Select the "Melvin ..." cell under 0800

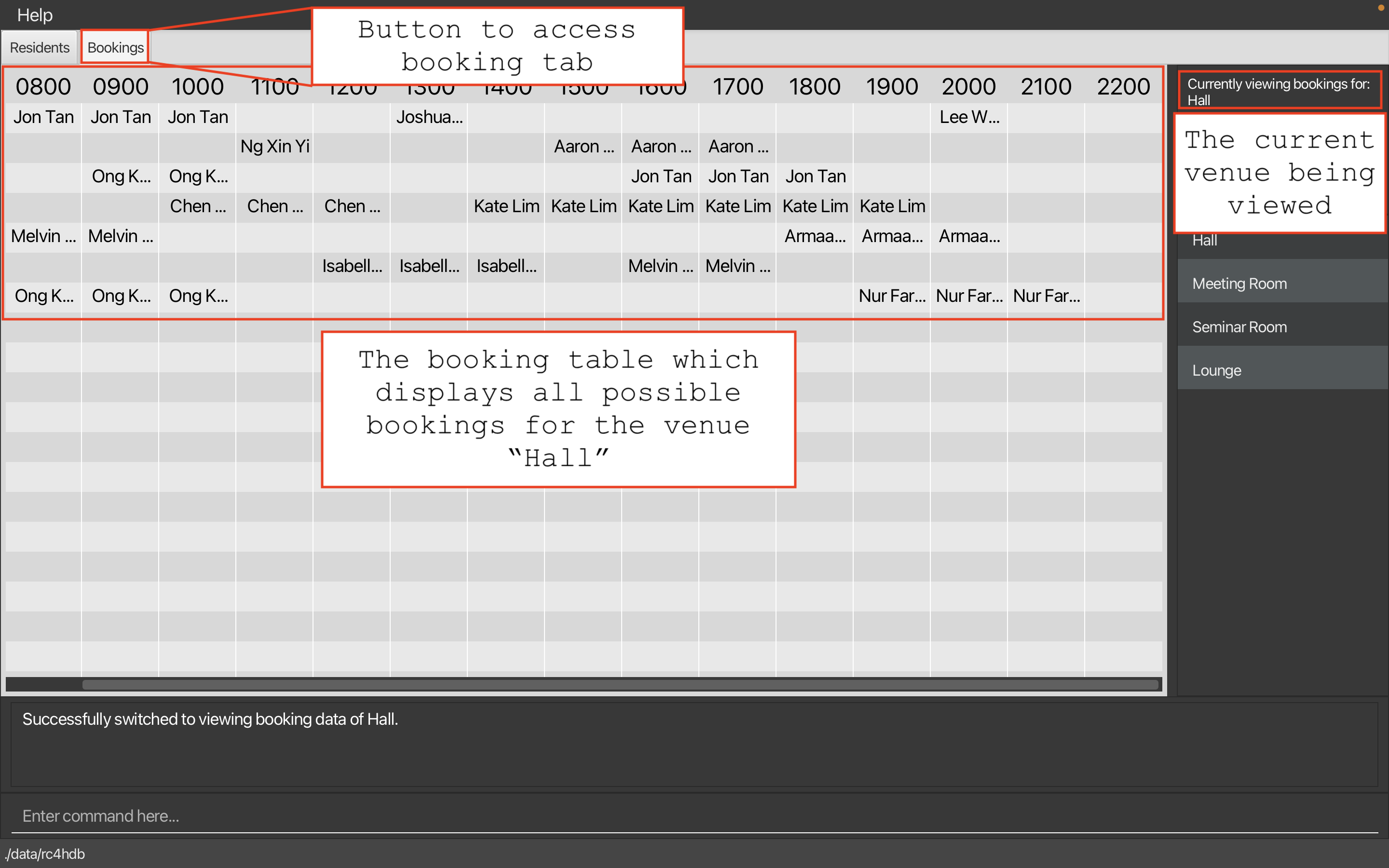pyautogui.click(x=43, y=236)
